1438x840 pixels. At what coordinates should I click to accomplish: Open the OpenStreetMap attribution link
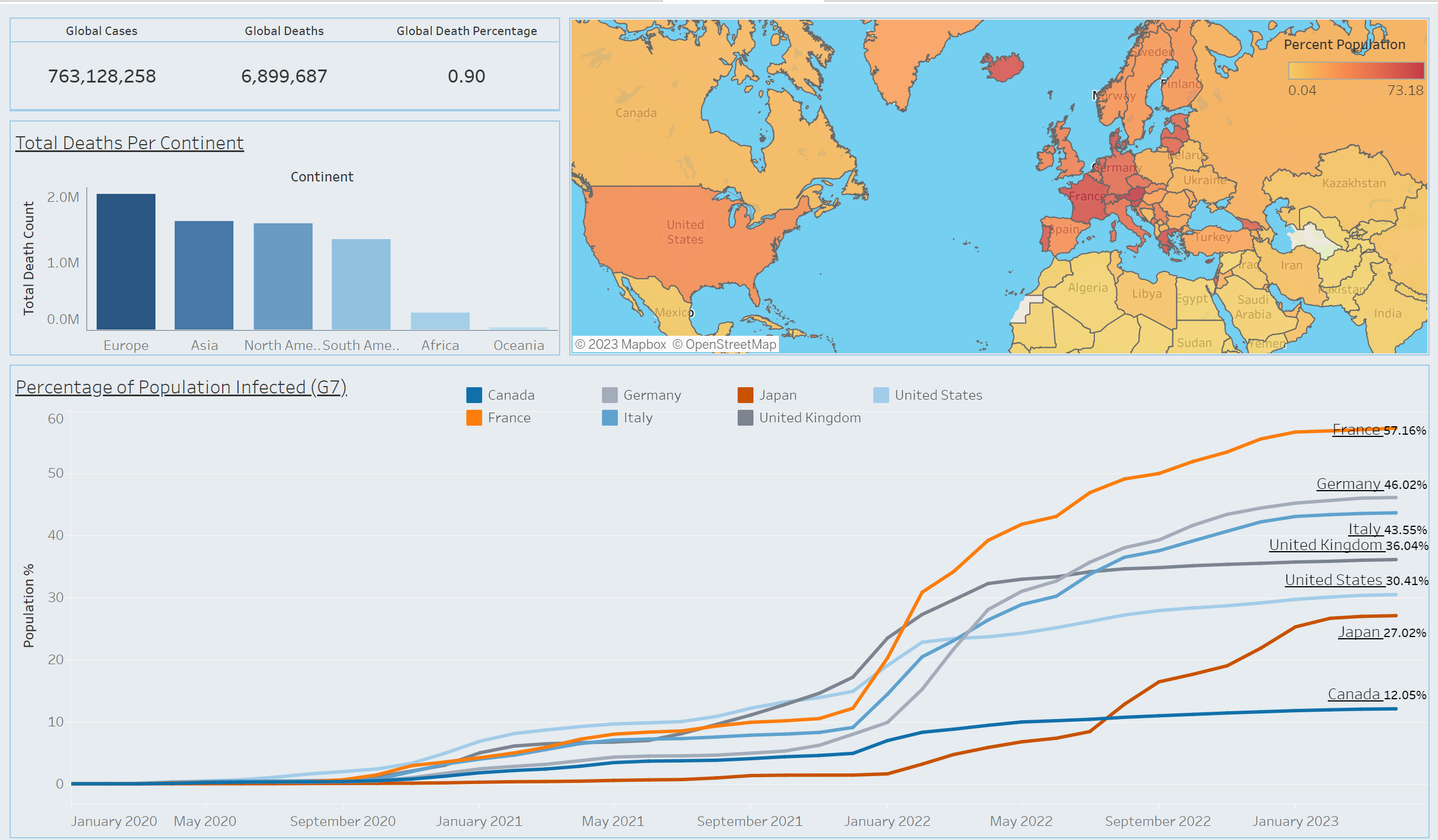(724, 344)
